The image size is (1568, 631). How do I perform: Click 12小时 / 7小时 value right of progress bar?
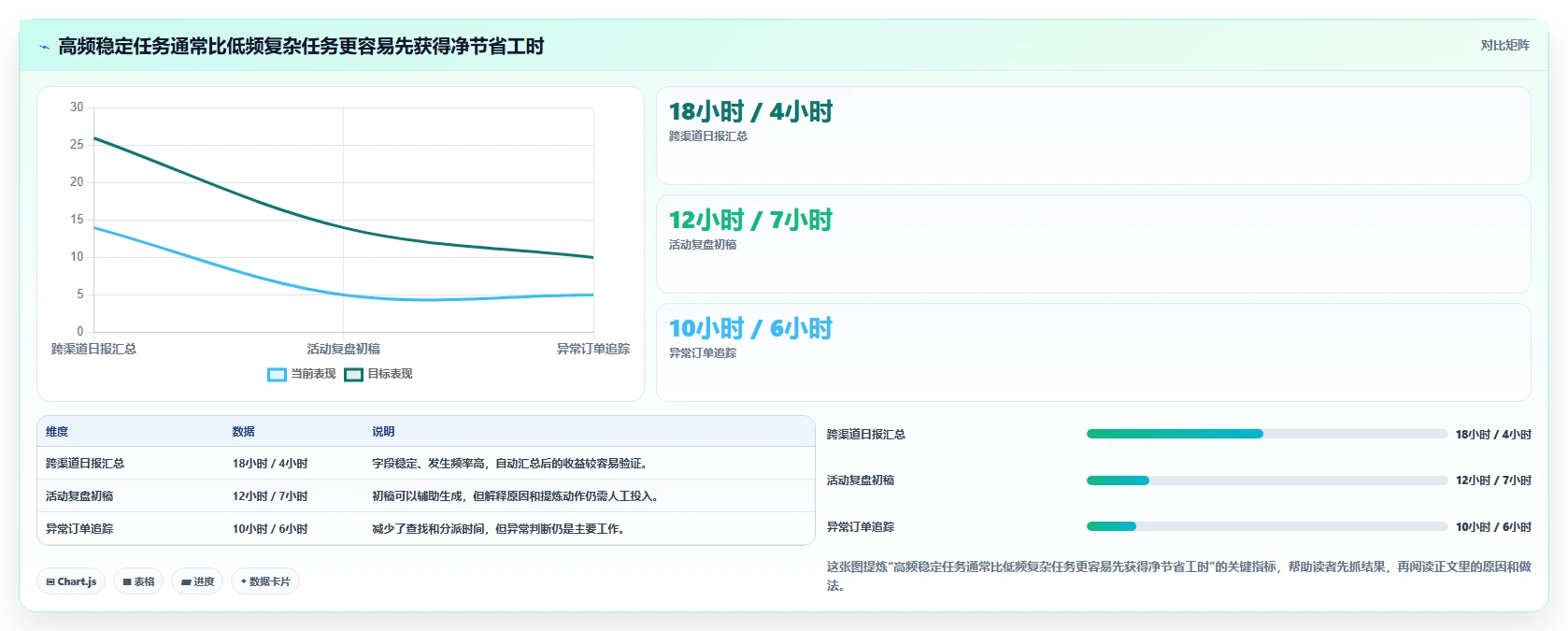1493,480
